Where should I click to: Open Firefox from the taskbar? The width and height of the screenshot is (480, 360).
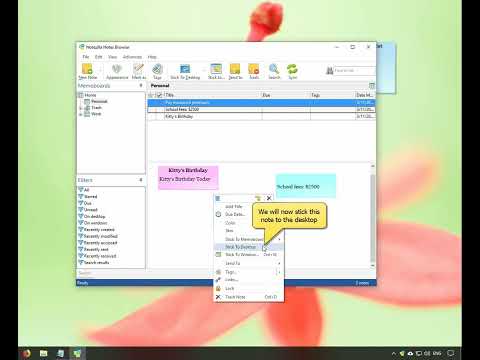[26, 353]
